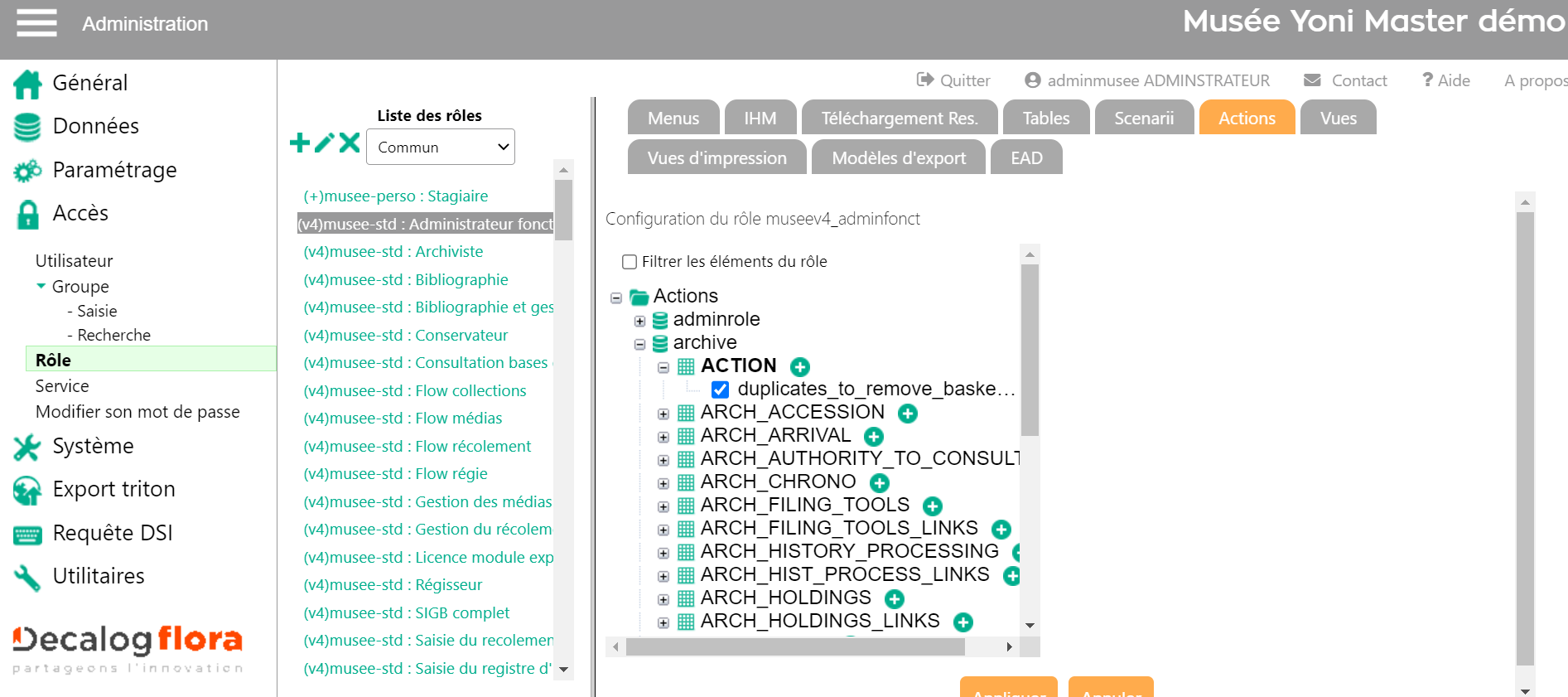Click Modifier son mot de passe

tap(138, 412)
